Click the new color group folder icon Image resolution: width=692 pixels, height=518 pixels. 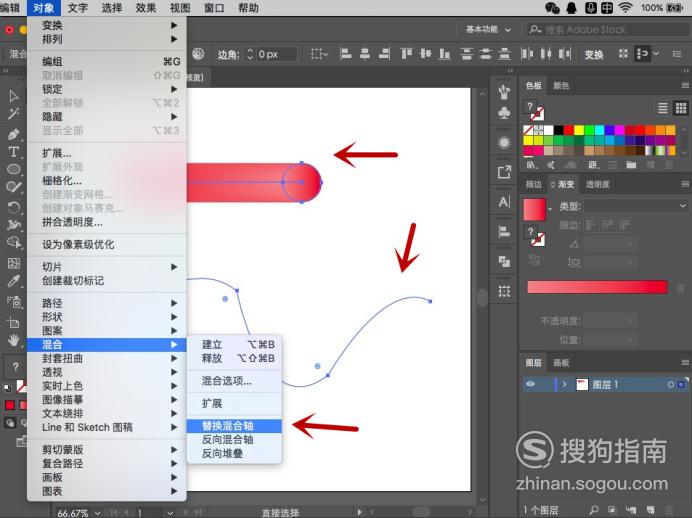click(631, 165)
